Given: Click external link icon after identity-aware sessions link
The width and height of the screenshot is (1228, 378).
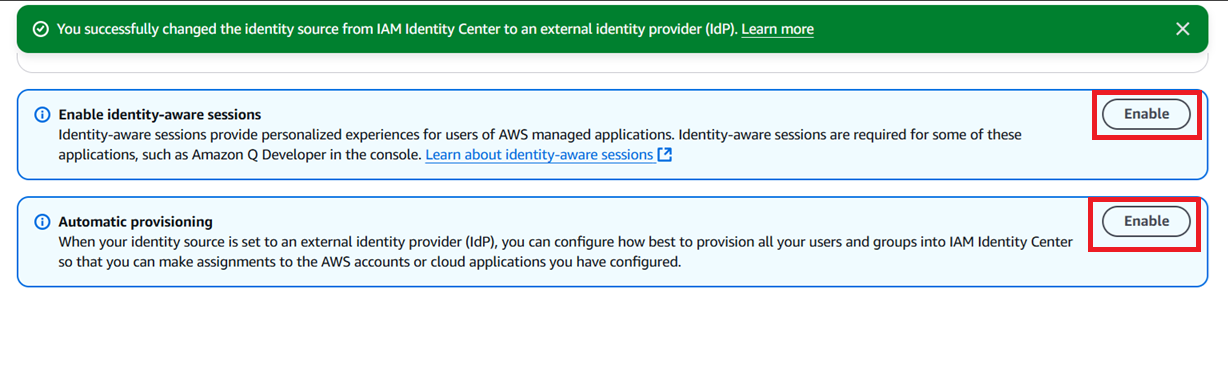Looking at the screenshot, I should coord(664,155).
